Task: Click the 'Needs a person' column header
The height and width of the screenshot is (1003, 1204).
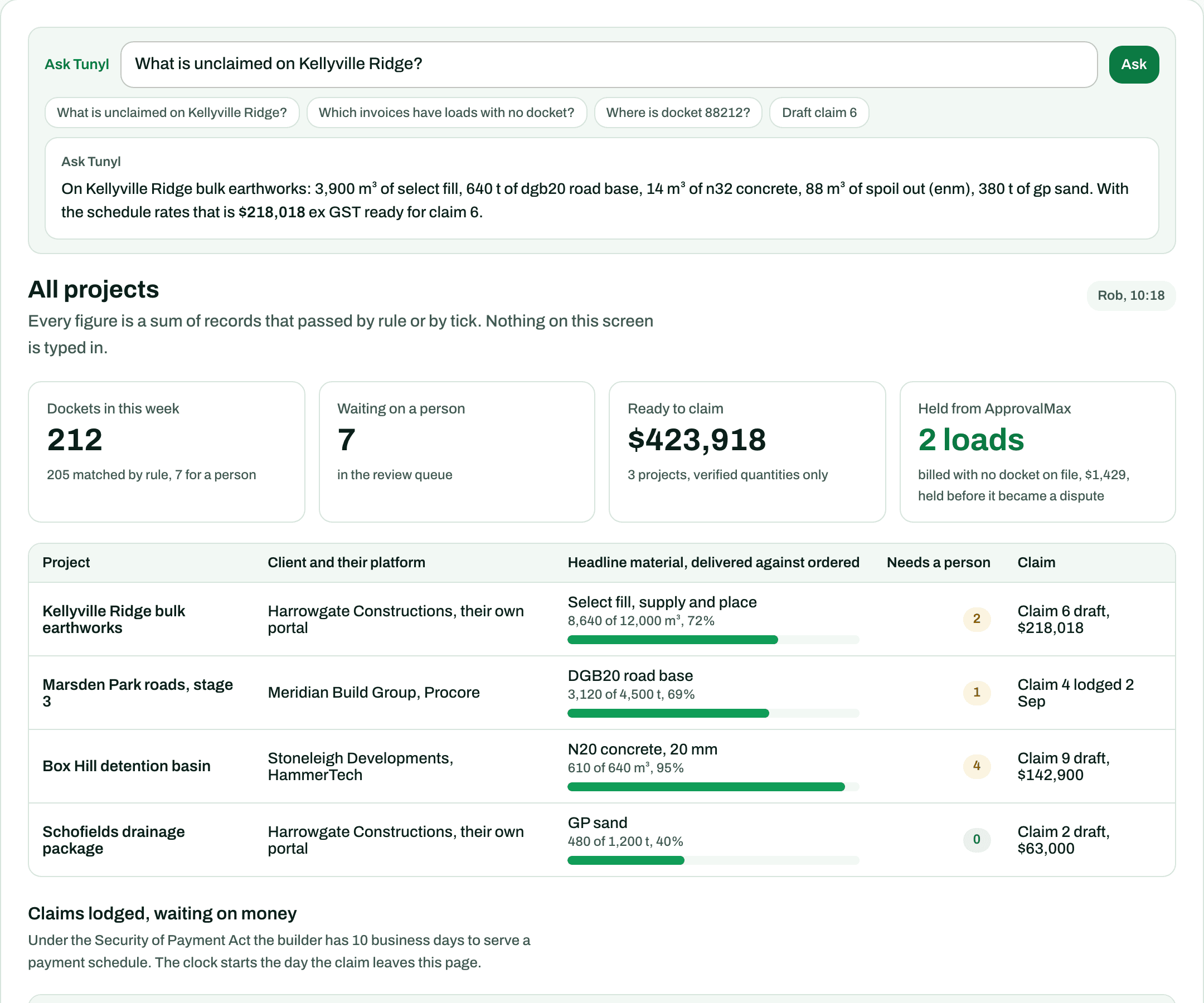Action: (x=939, y=562)
